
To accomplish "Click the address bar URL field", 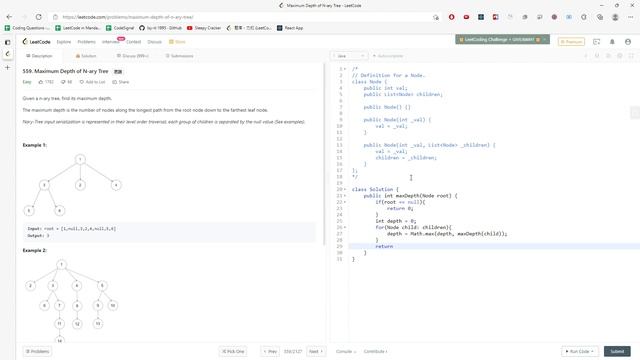I will (245, 17).
